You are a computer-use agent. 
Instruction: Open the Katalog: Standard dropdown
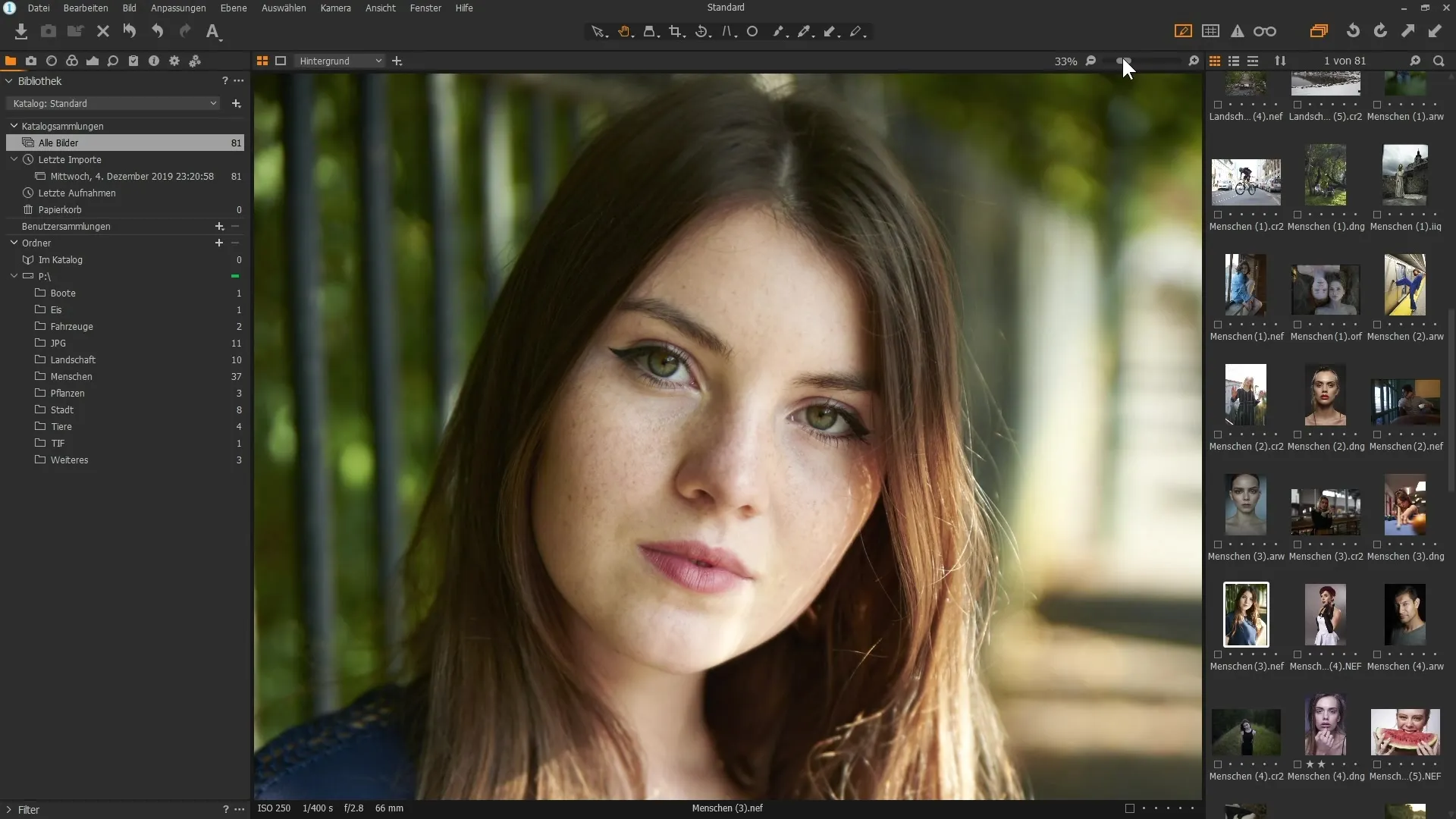[x=113, y=103]
